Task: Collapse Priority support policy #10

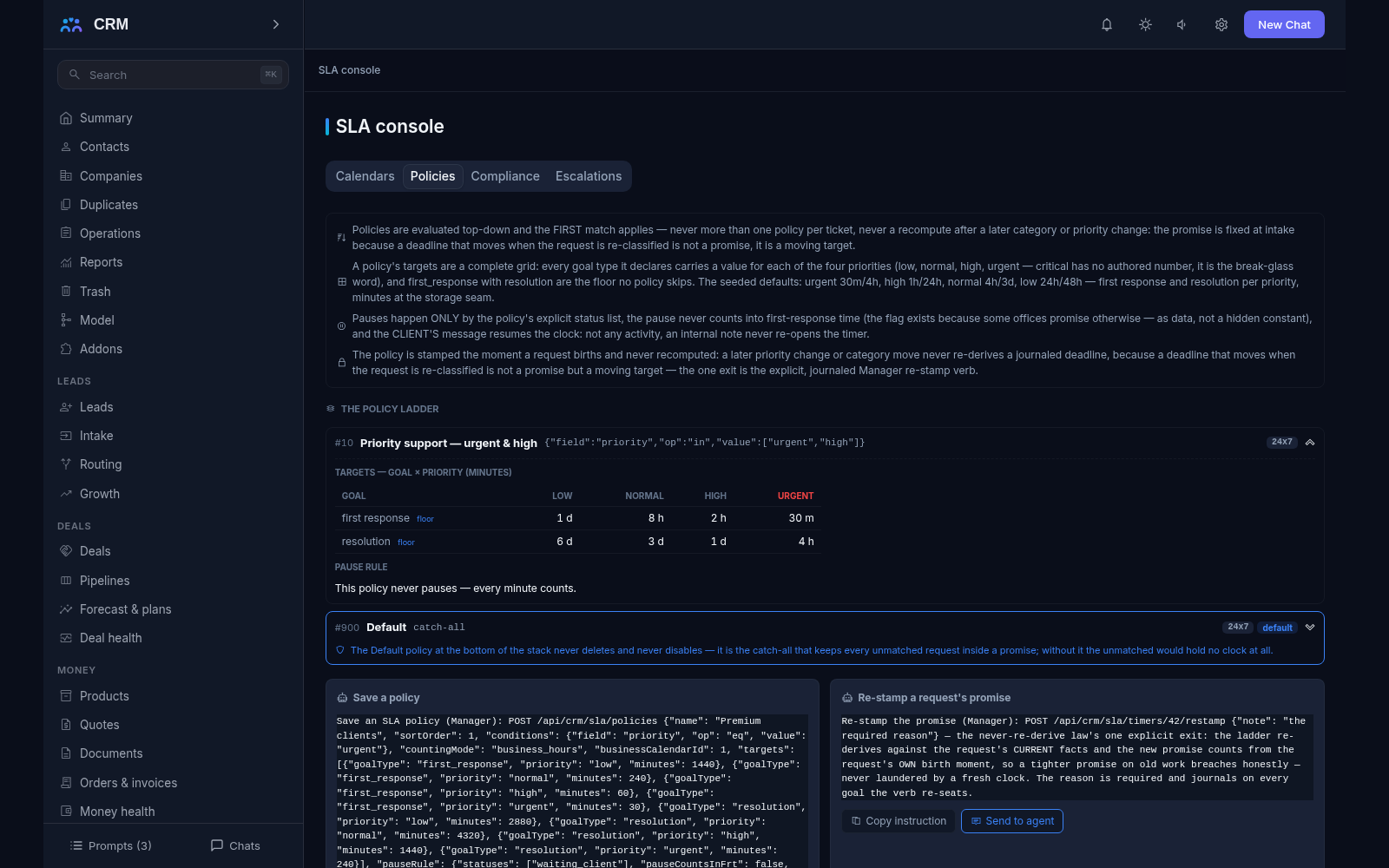Action: click(1310, 443)
